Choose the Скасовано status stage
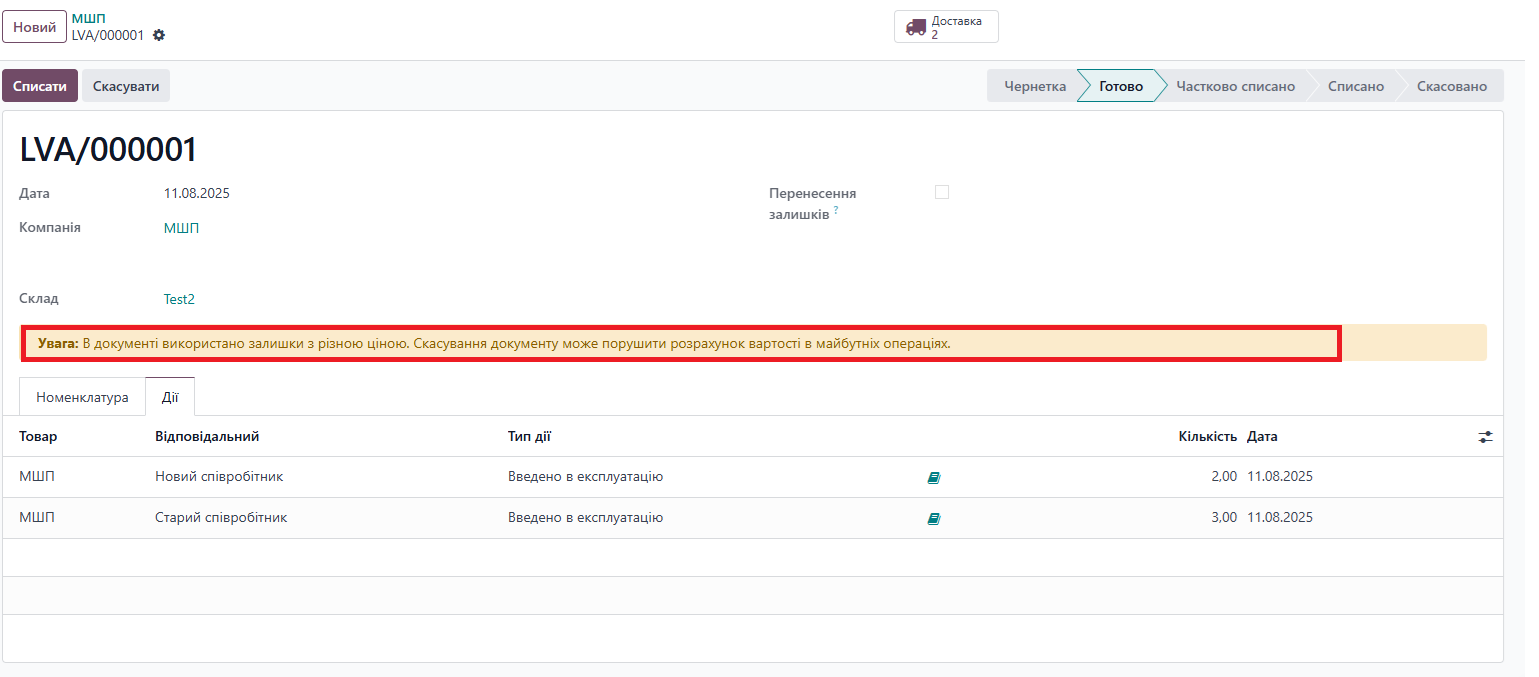1539x677 pixels. tap(1451, 86)
